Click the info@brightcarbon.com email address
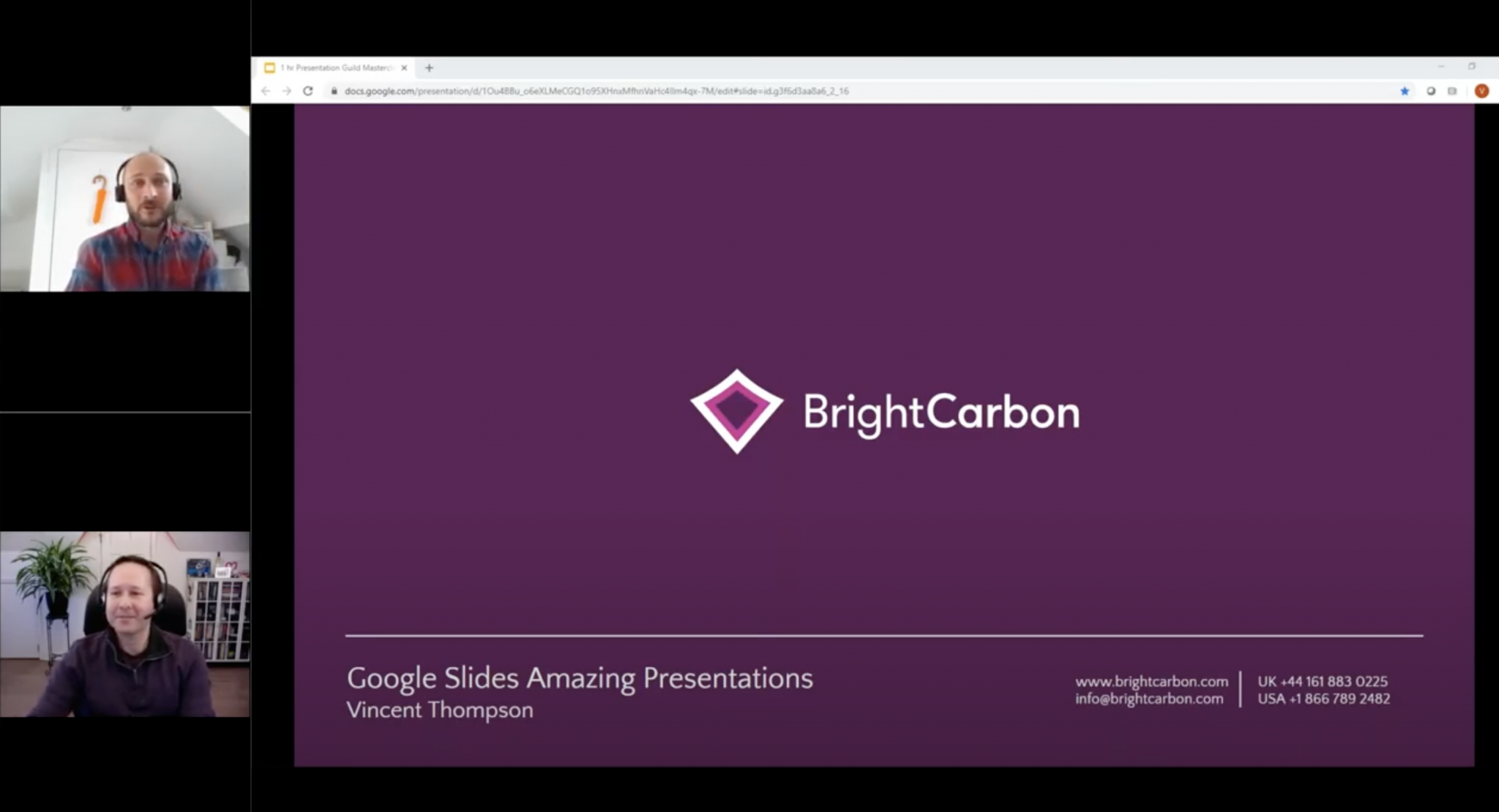 pos(1149,699)
